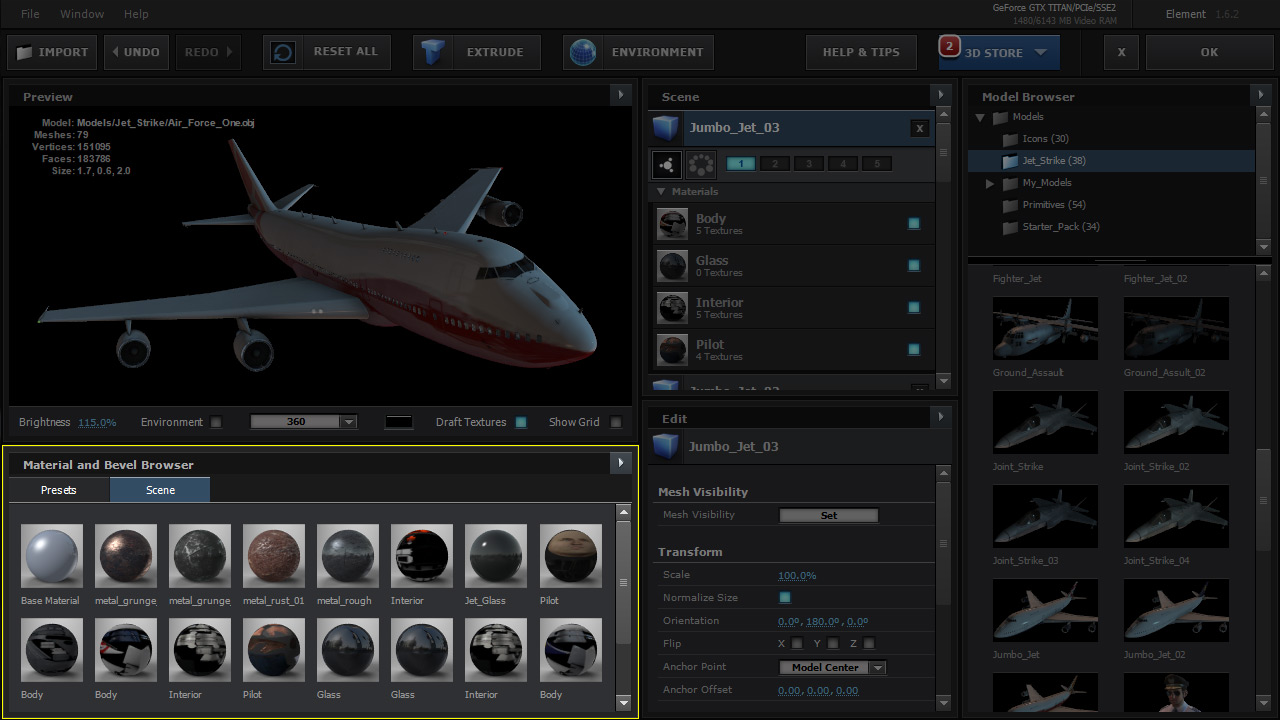The image size is (1280, 720).
Task: Select the Jet_Glass material sphere
Action: click(x=495, y=555)
